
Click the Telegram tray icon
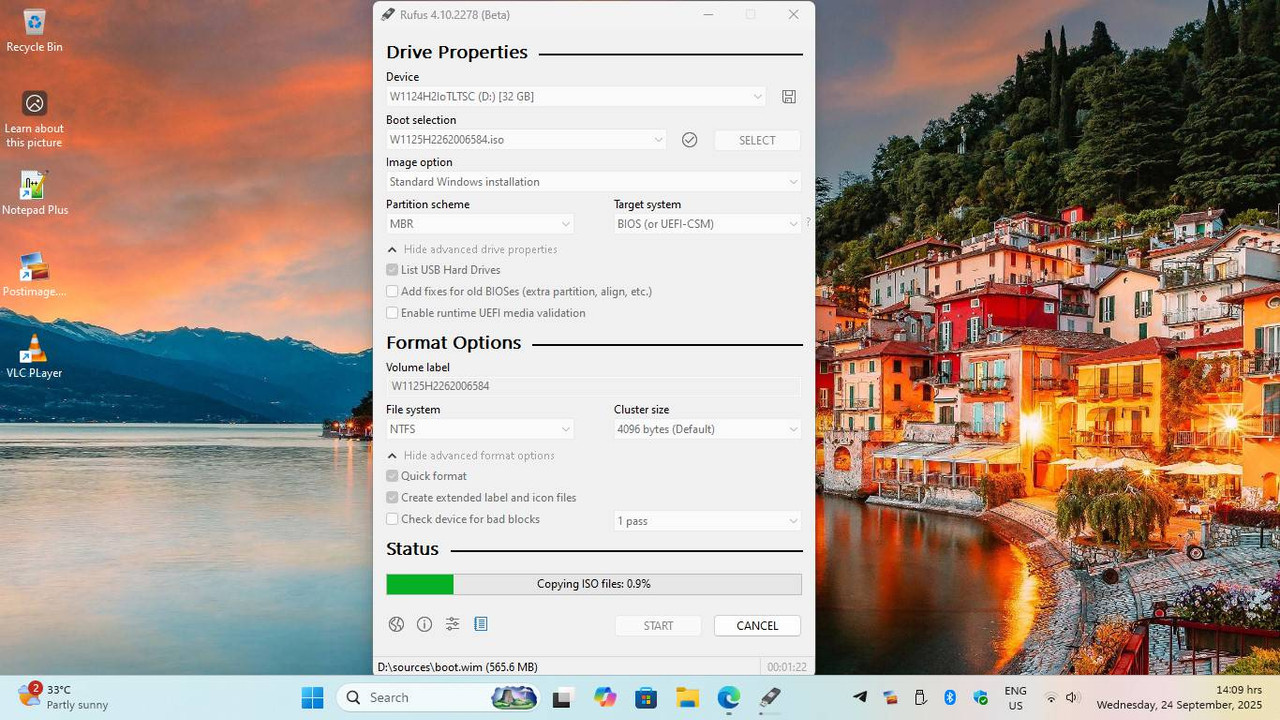(x=860, y=697)
